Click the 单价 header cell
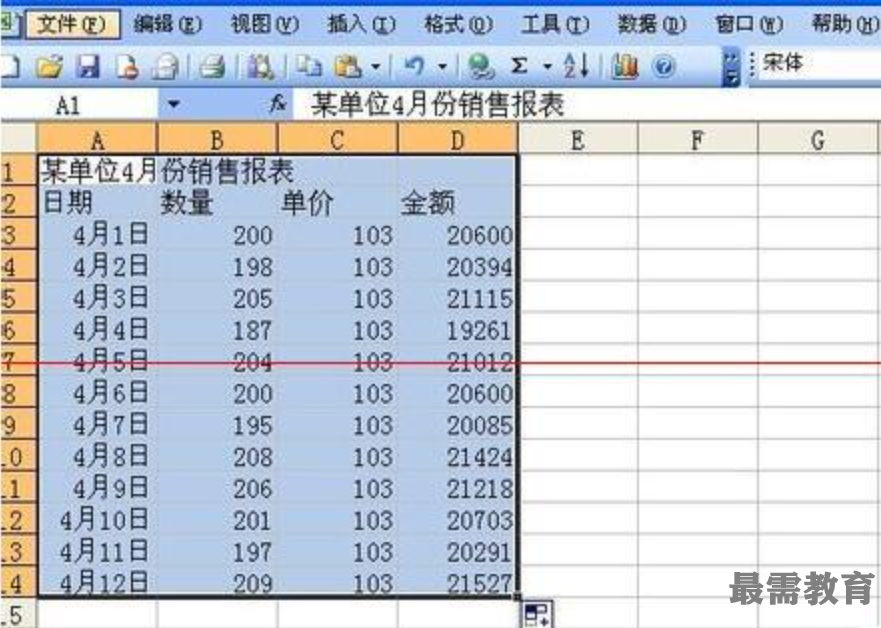Image resolution: width=881 pixels, height=628 pixels. (x=338, y=202)
